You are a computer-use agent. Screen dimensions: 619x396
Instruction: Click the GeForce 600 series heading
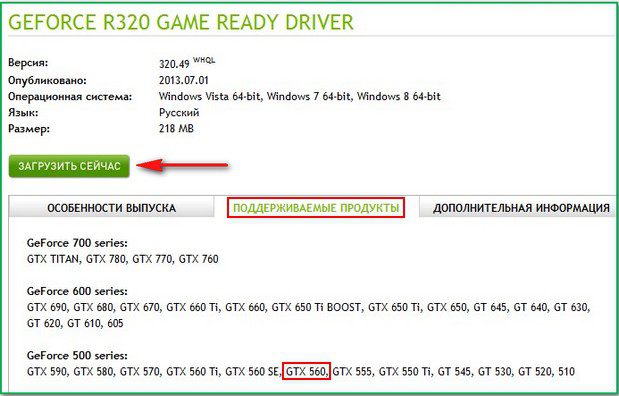pyautogui.click(x=77, y=291)
